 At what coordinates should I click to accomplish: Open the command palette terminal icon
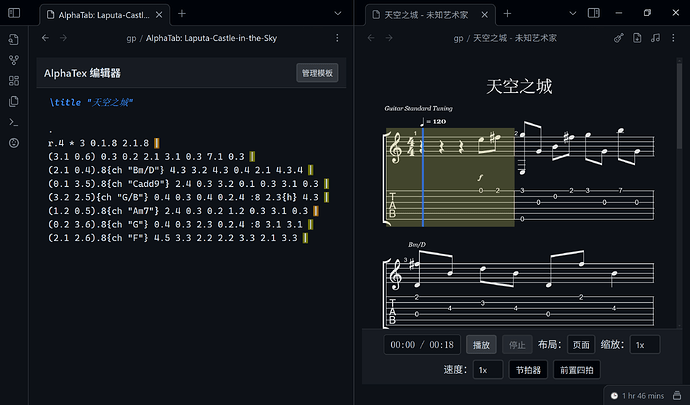(14, 122)
